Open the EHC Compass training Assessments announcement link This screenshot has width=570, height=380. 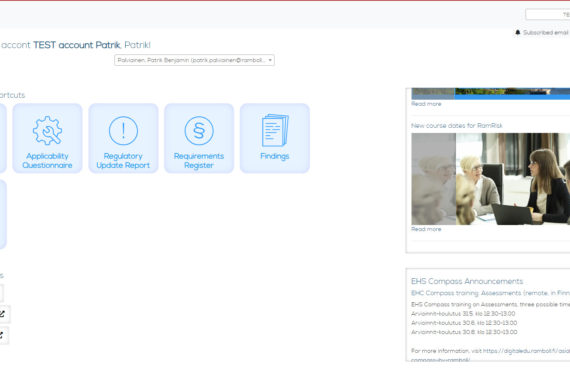(490, 293)
